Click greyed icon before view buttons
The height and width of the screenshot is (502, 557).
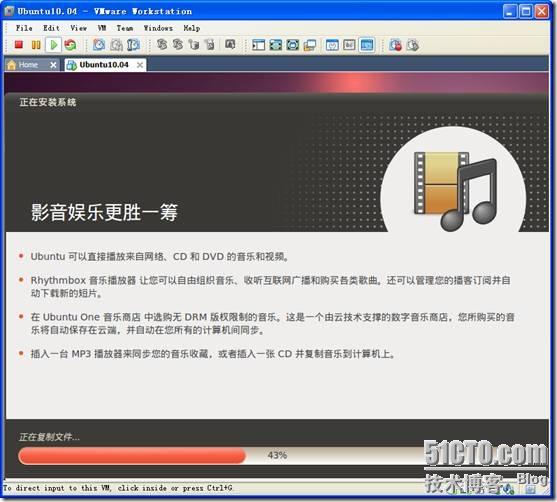tap(230, 44)
